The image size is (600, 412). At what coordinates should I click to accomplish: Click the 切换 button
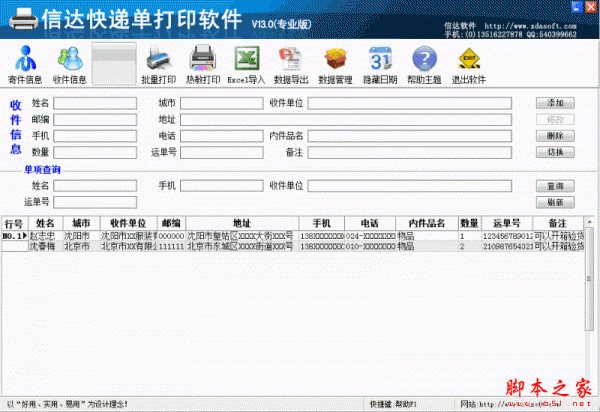click(x=555, y=152)
